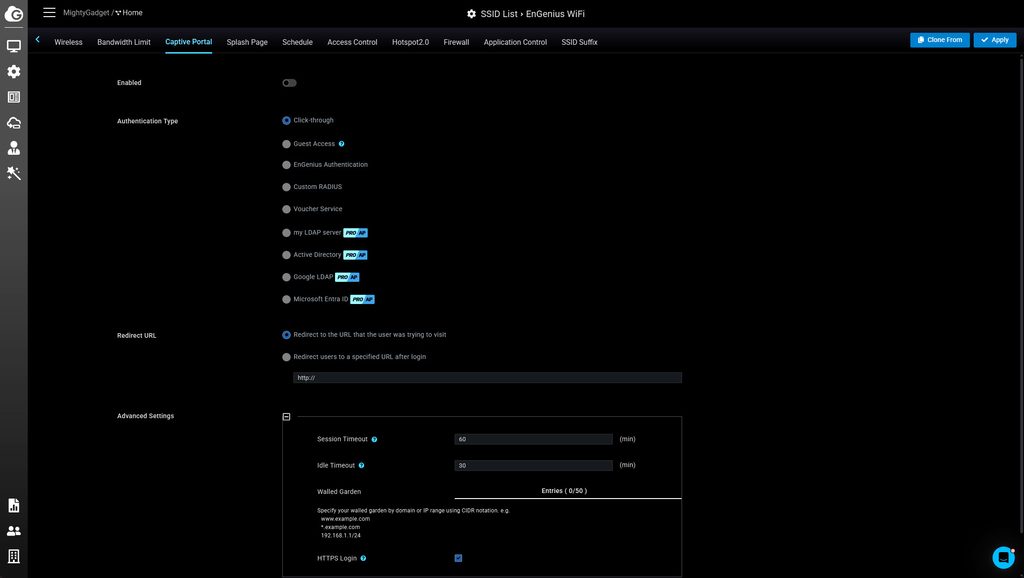This screenshot has width=1024, height=578.
Task: Select redirect to URL user was visiting
Action: point(286,334)
